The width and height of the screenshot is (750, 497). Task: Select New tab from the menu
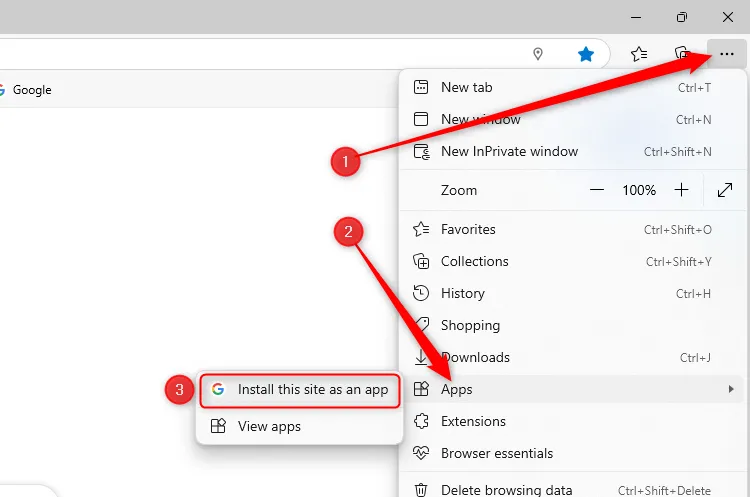click(467, 87)
